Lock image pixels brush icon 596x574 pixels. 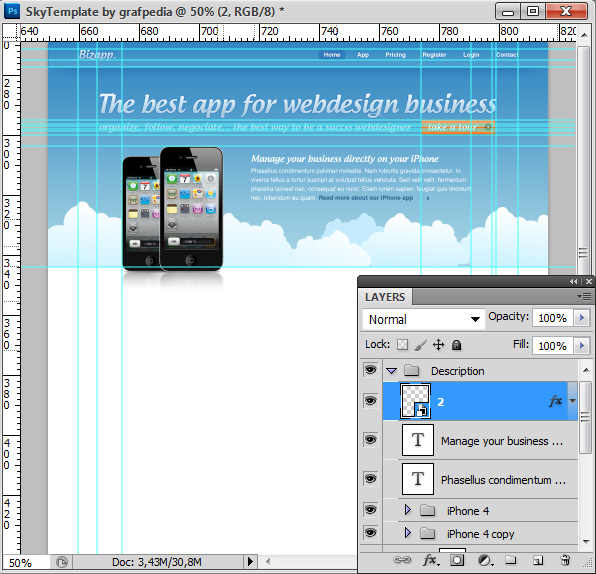(x=420, y=345)
